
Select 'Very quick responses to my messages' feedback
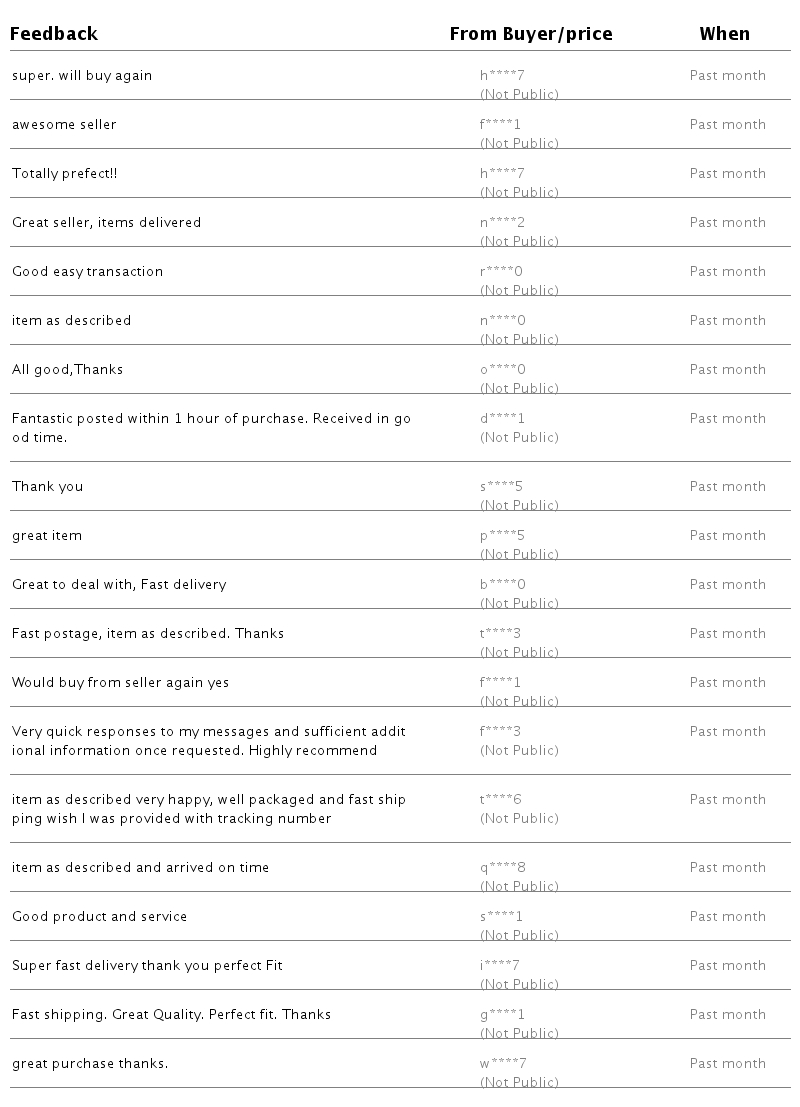click(209, 741)
